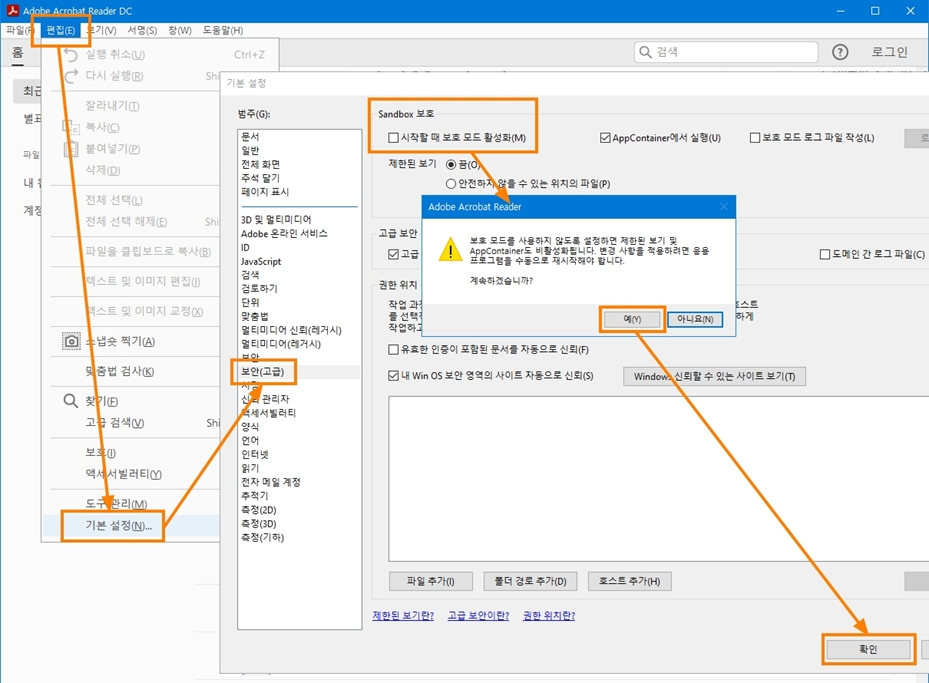Click into the 검색 search field
The image size is (929, 683).
pos(726,52)
